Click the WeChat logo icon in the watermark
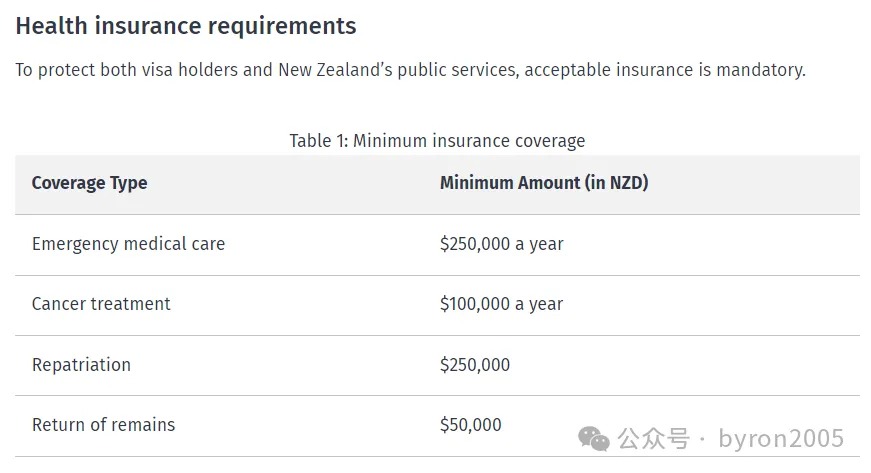 tap(596, 438)
